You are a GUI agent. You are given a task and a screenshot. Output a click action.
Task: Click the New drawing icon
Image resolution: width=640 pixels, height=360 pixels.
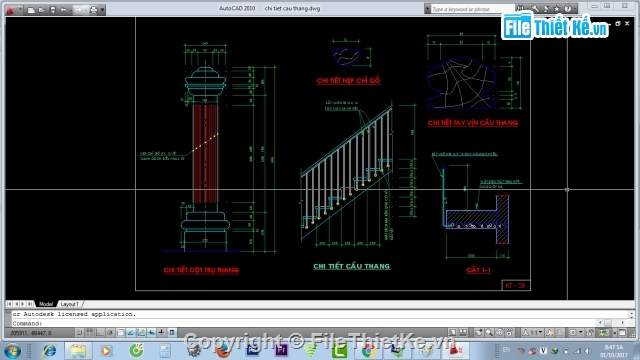31,10
